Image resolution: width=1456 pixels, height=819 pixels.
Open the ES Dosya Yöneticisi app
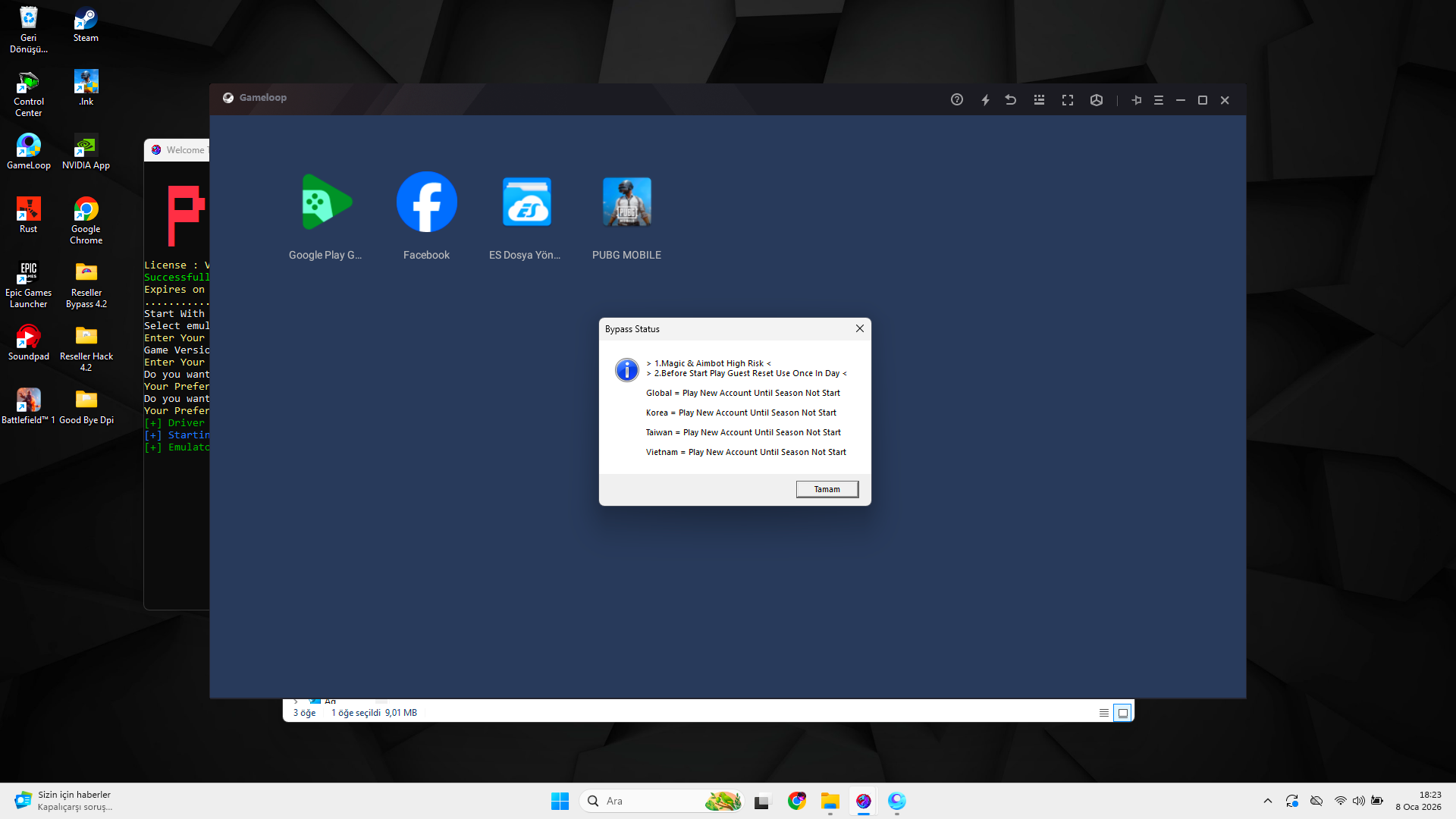527,202
